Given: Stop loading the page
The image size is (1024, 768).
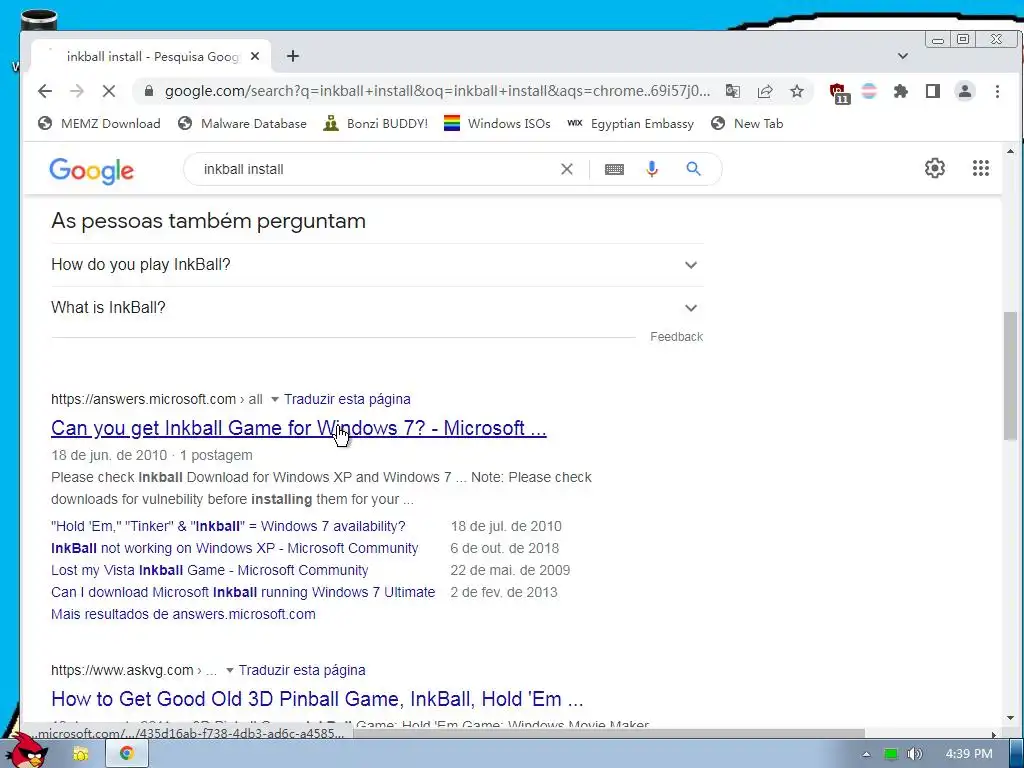Looking at the screenshot, I should point(109,91).
